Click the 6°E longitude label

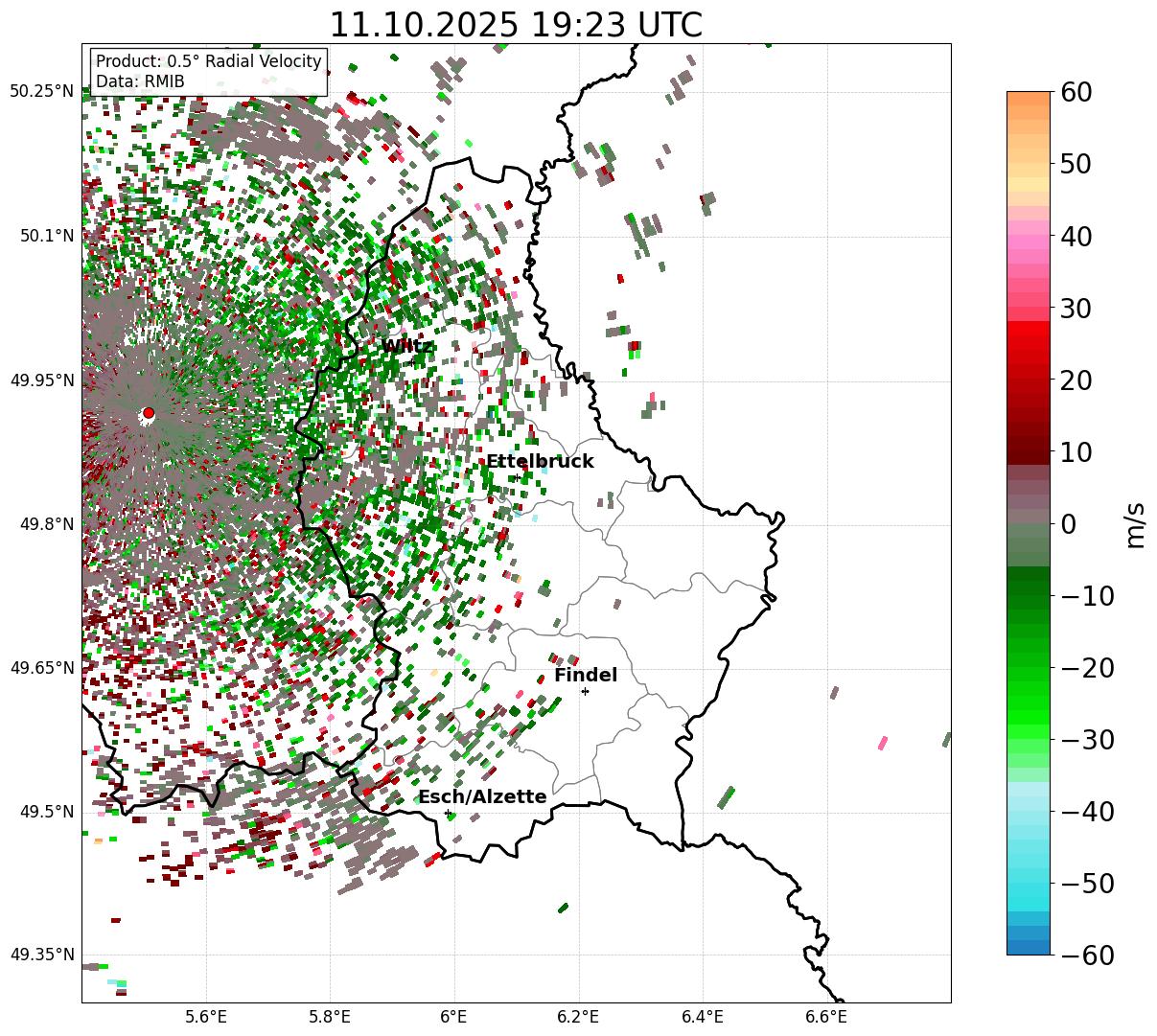(454, 1017)
